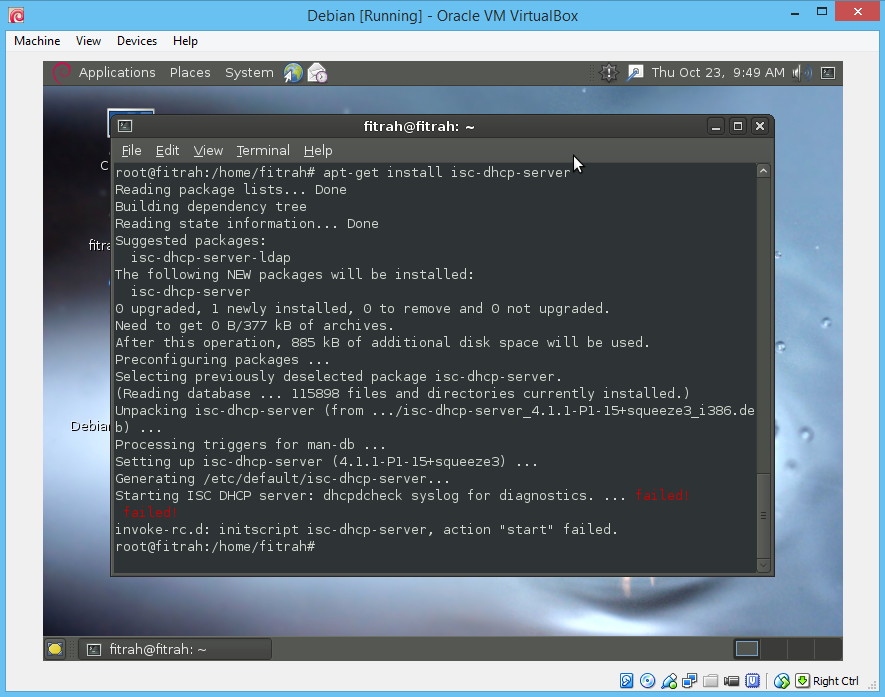The width and height of the screenshot is (885, 697).
Task: Open the terminal Edit menu
Action: 167,151
